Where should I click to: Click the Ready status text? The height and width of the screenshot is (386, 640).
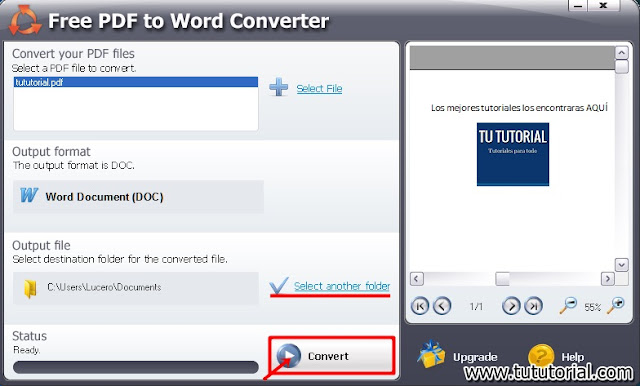(x=26, y=350)
